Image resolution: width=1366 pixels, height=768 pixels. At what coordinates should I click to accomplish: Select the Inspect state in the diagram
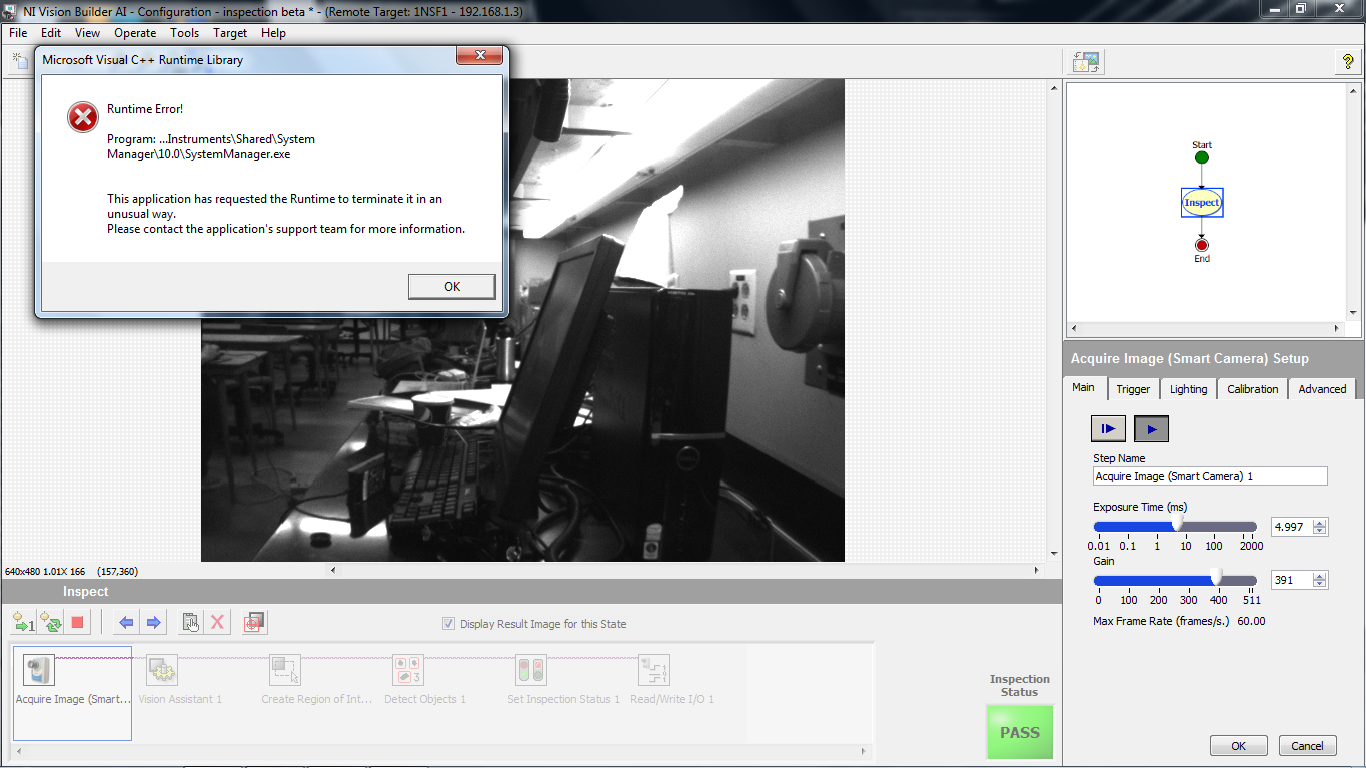click(1202, 202)
